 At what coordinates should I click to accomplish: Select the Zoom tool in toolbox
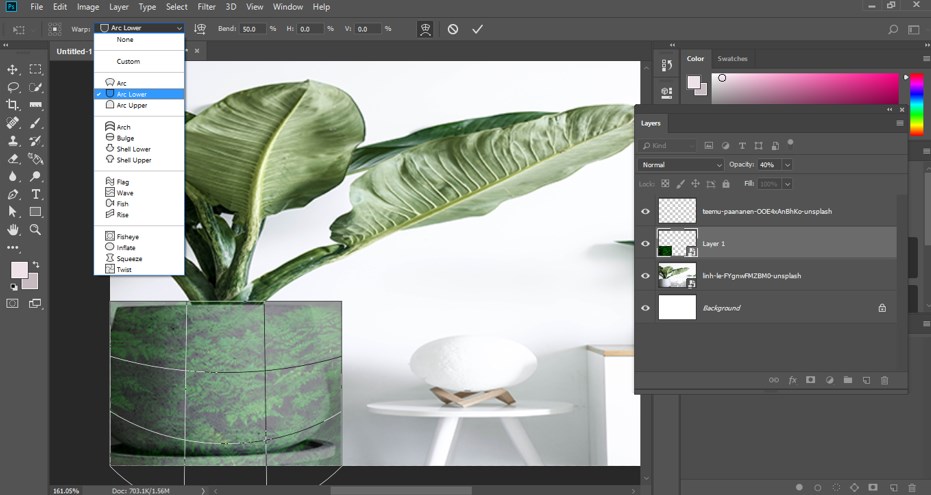[36, 230]
